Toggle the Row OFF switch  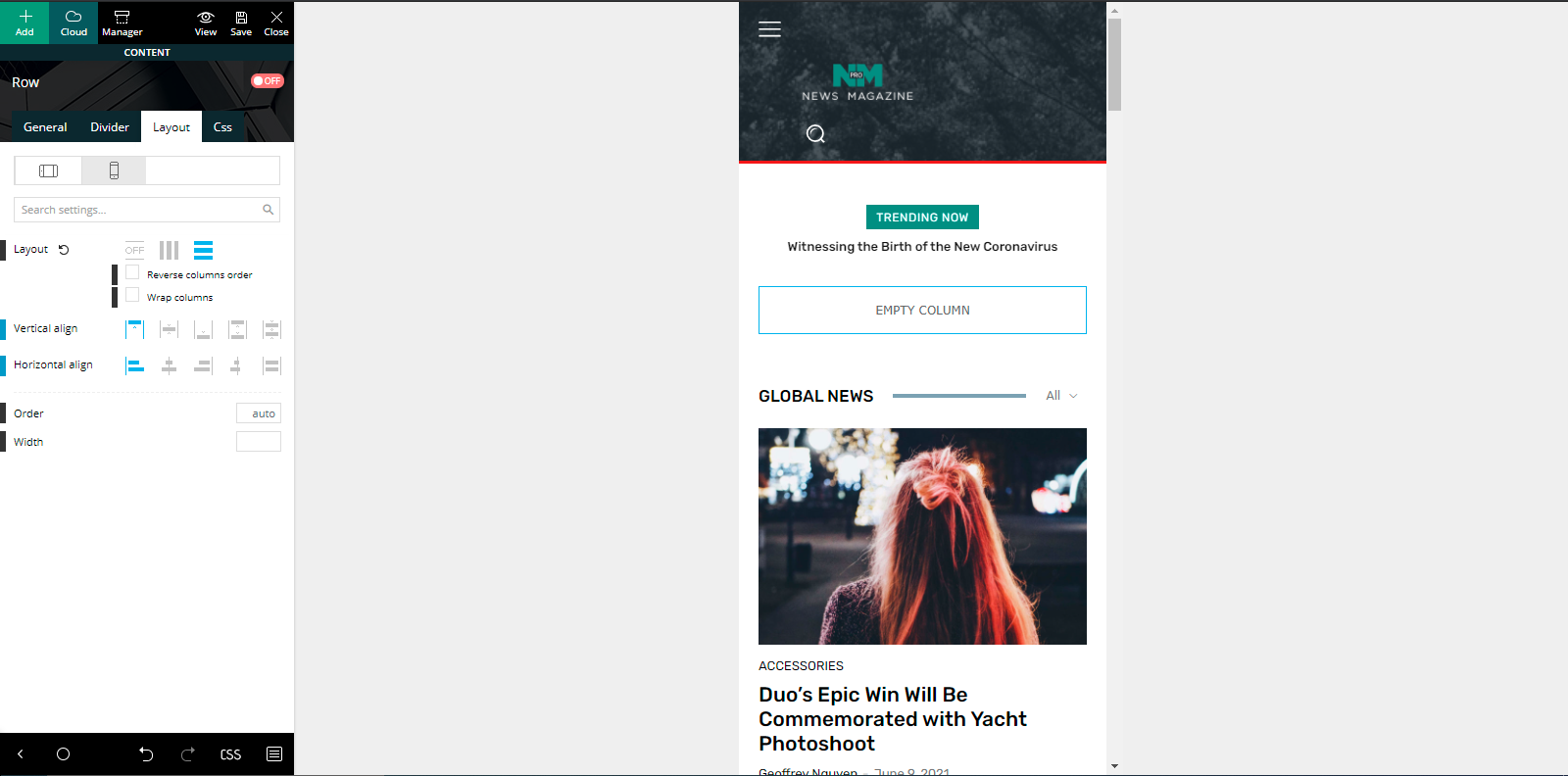pyautogui.click(x=268, y=81)
